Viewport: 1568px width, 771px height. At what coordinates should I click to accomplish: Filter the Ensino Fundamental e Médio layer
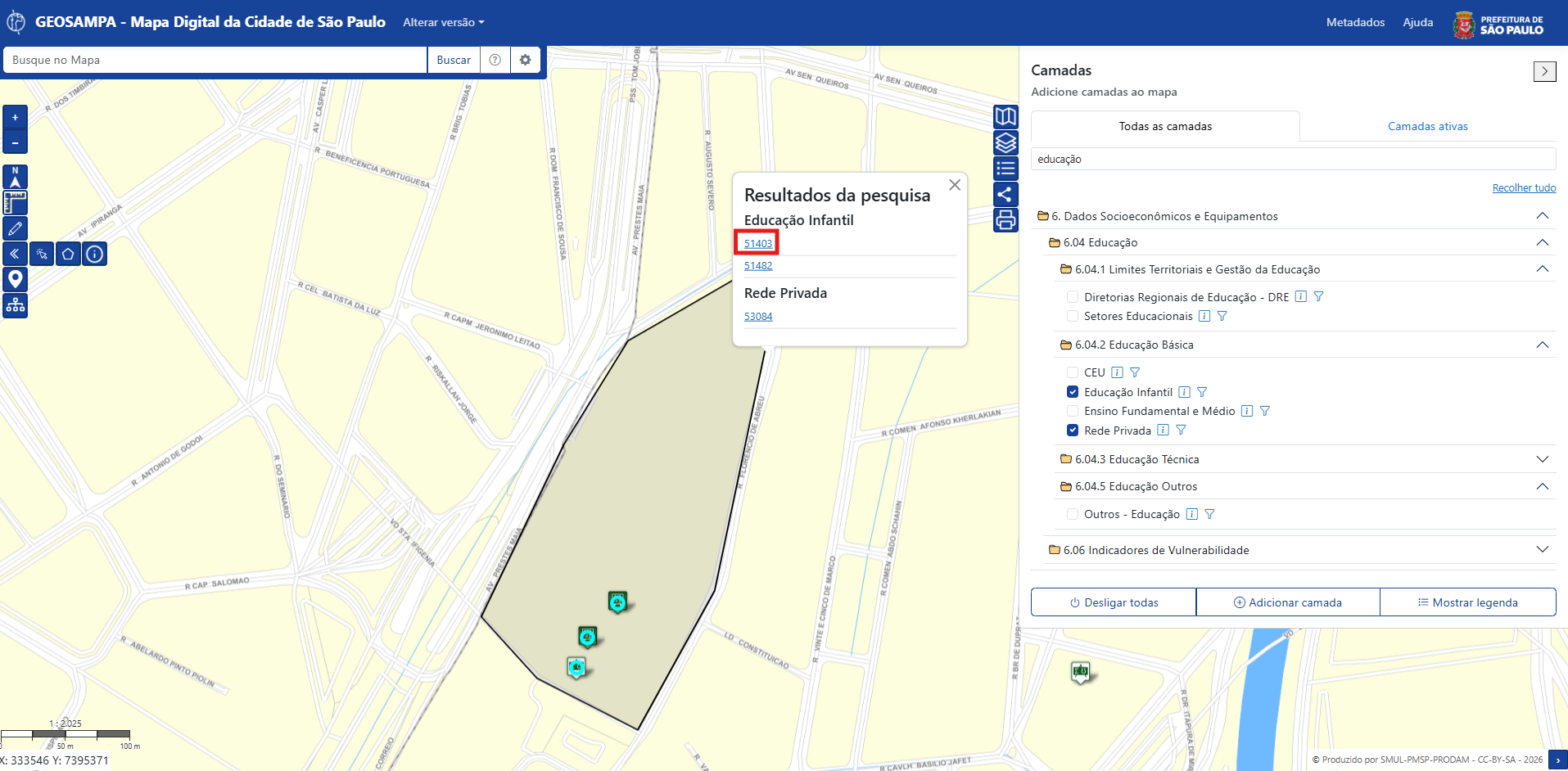[x=1265, y=411]
